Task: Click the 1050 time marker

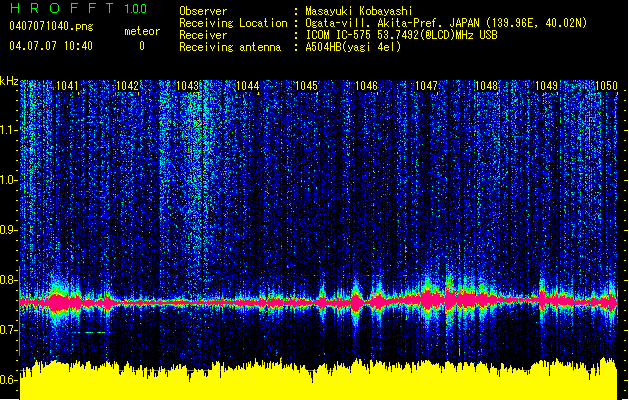Action: point(606,85)
